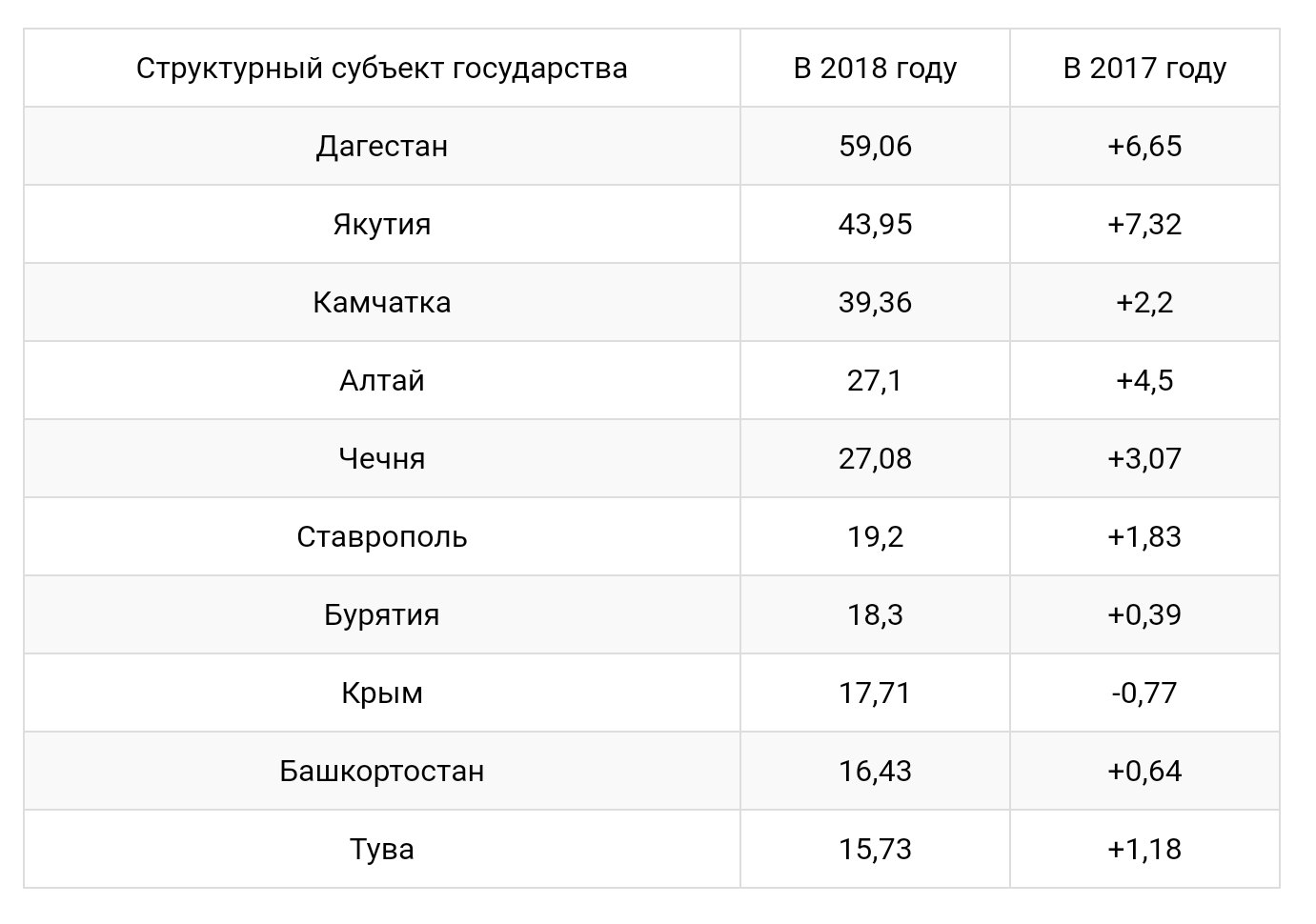Click the 27,08 value for Чечня
1316x924 pixels.
[875, 458]
